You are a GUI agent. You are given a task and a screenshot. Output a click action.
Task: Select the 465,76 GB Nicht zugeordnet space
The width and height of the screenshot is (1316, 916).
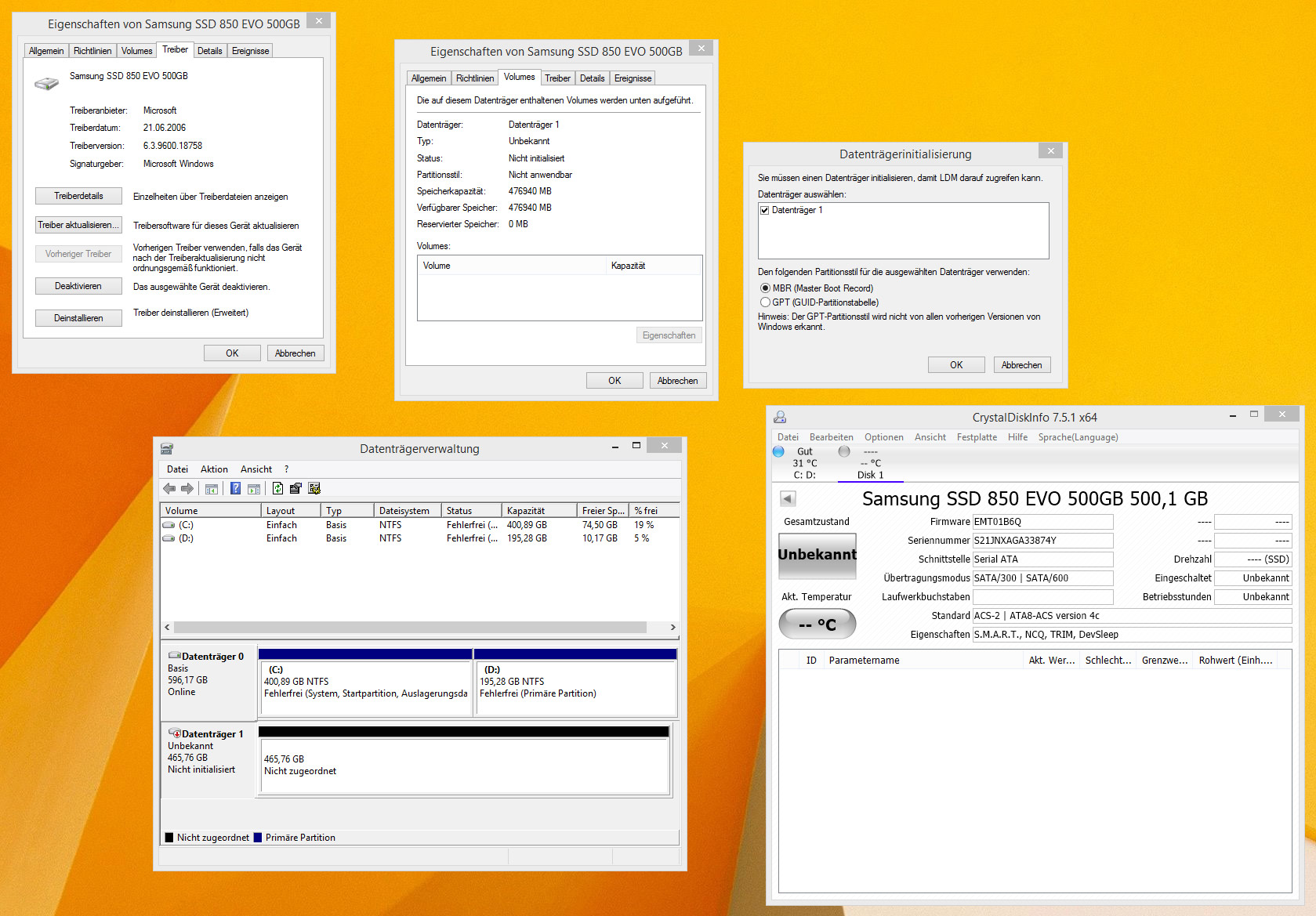click(x=464, y=762)
